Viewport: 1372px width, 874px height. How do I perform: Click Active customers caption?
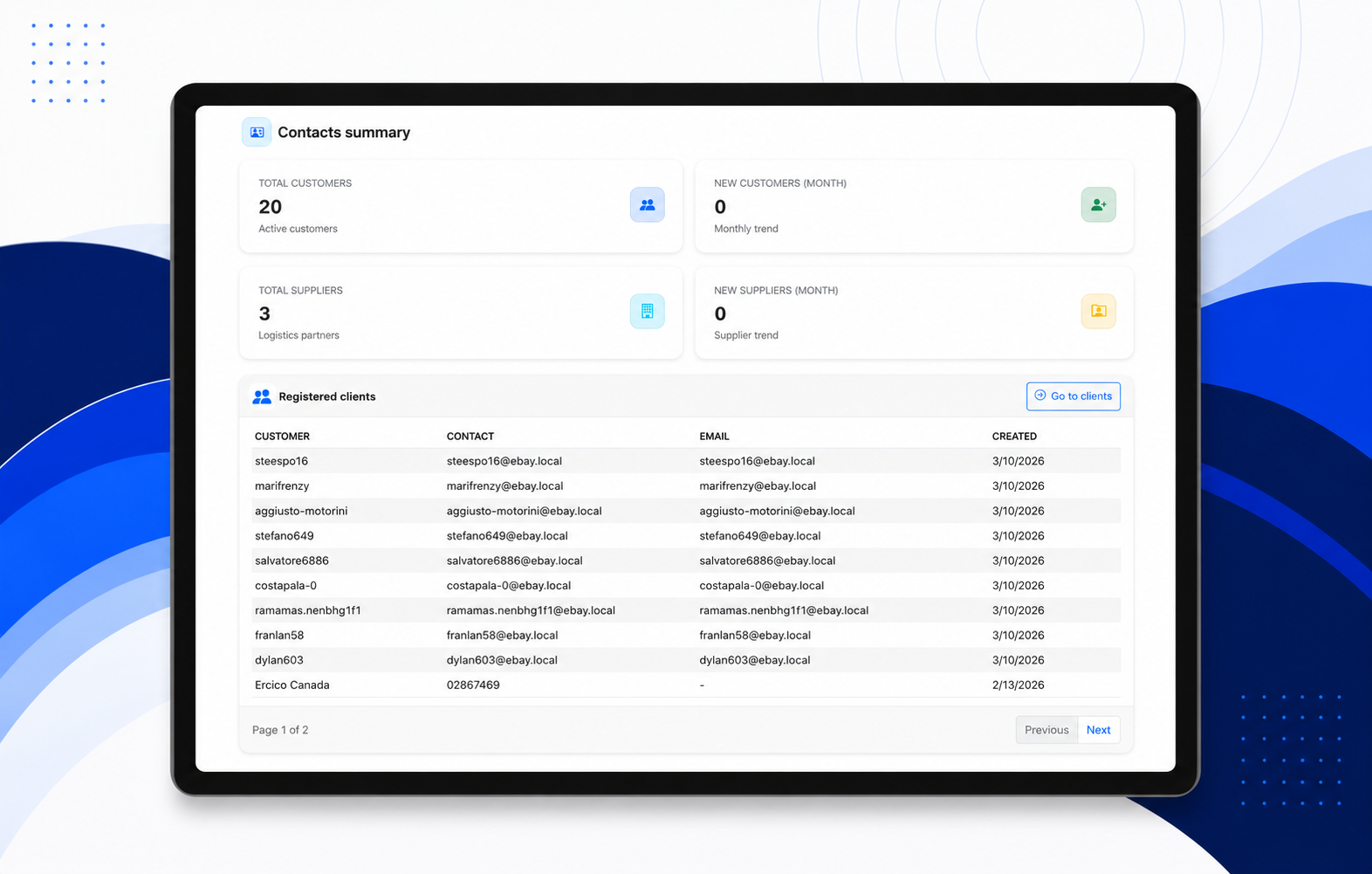point(298,229)
